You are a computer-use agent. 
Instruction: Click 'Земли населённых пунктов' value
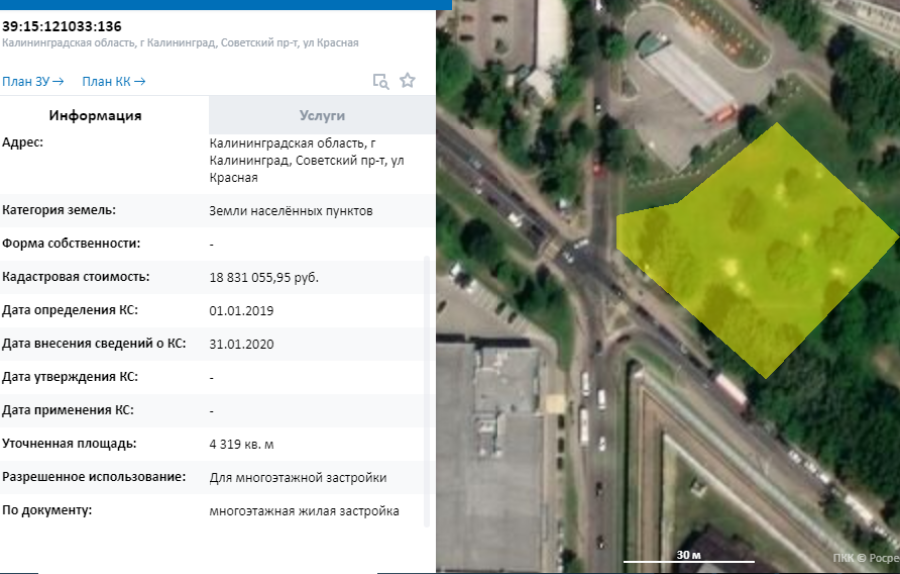point(291,211)
